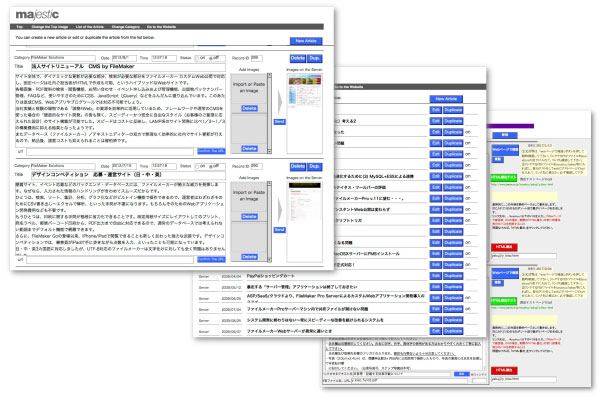This screenshot has width=600, height=400.
Task: Open the Top menu item
Action: pos(19,27)
